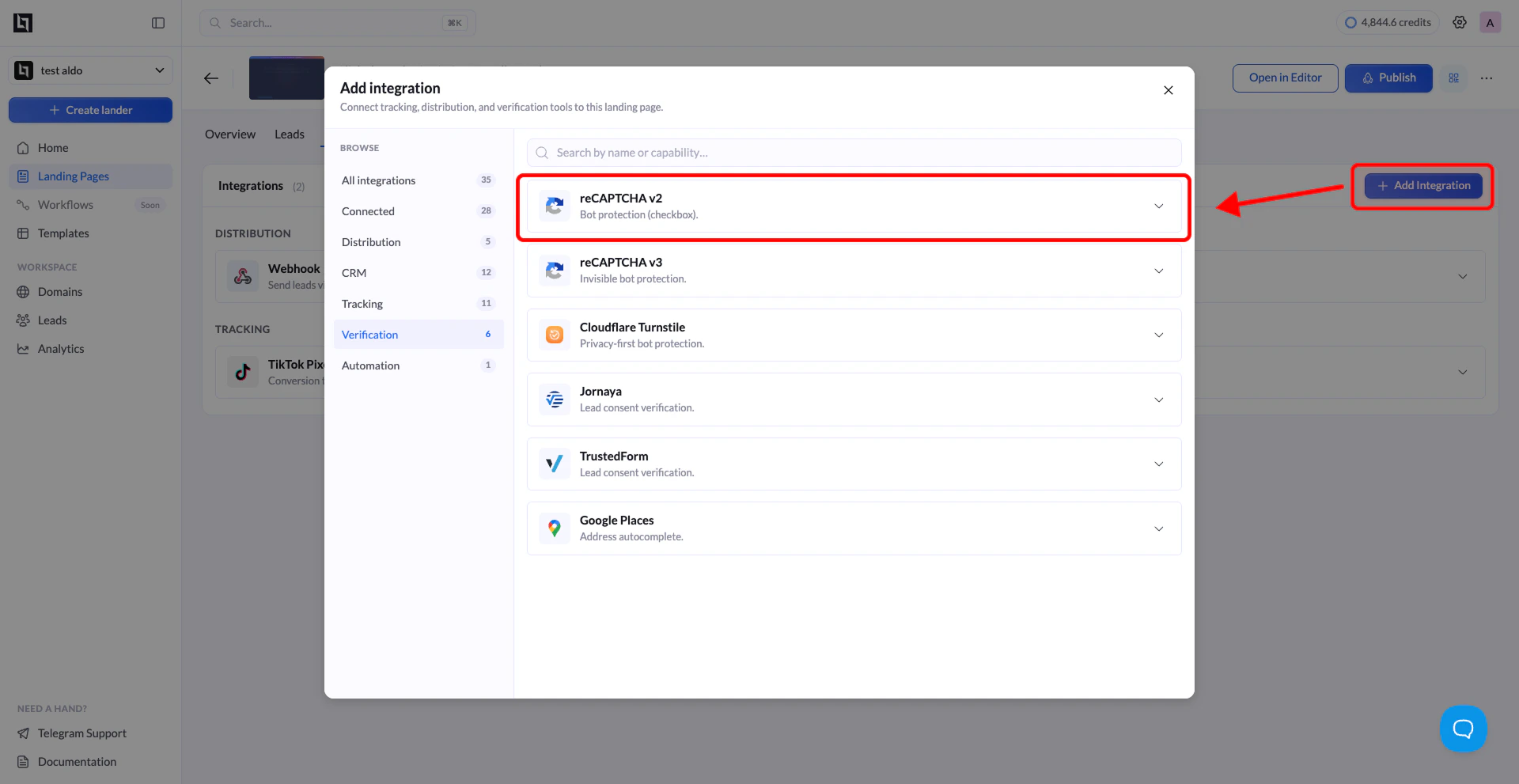This screenshot has width=1519, height=784.
Task: Click the Webhook integration icon
Action: coord(243,276)
